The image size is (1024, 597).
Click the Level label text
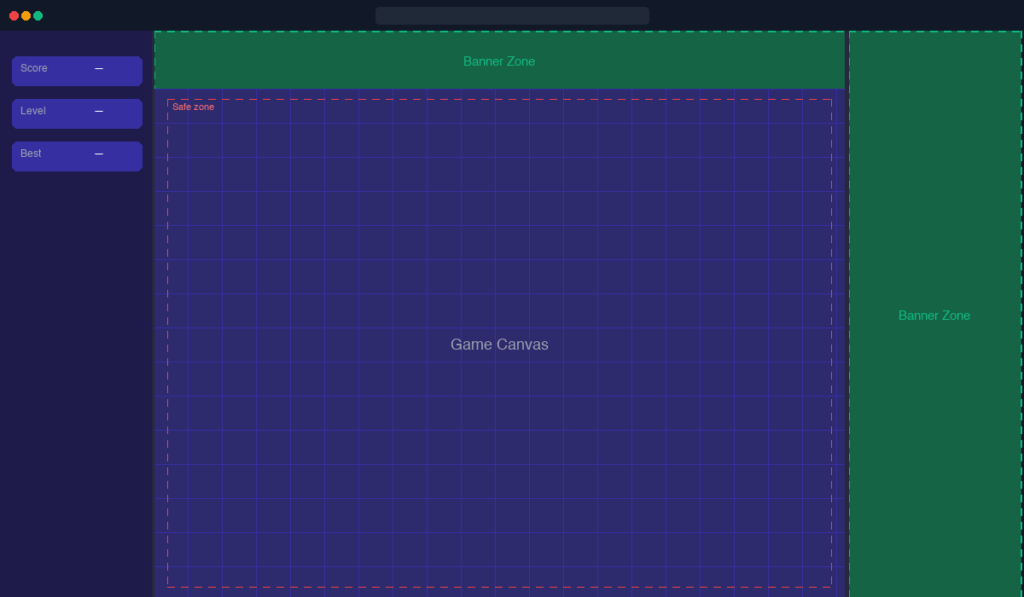[33, 111]
